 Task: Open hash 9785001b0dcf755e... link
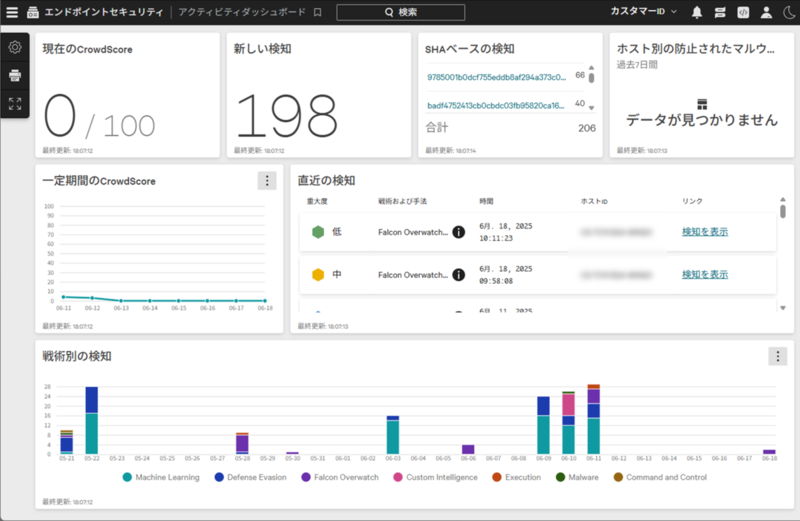pos(496,77)
